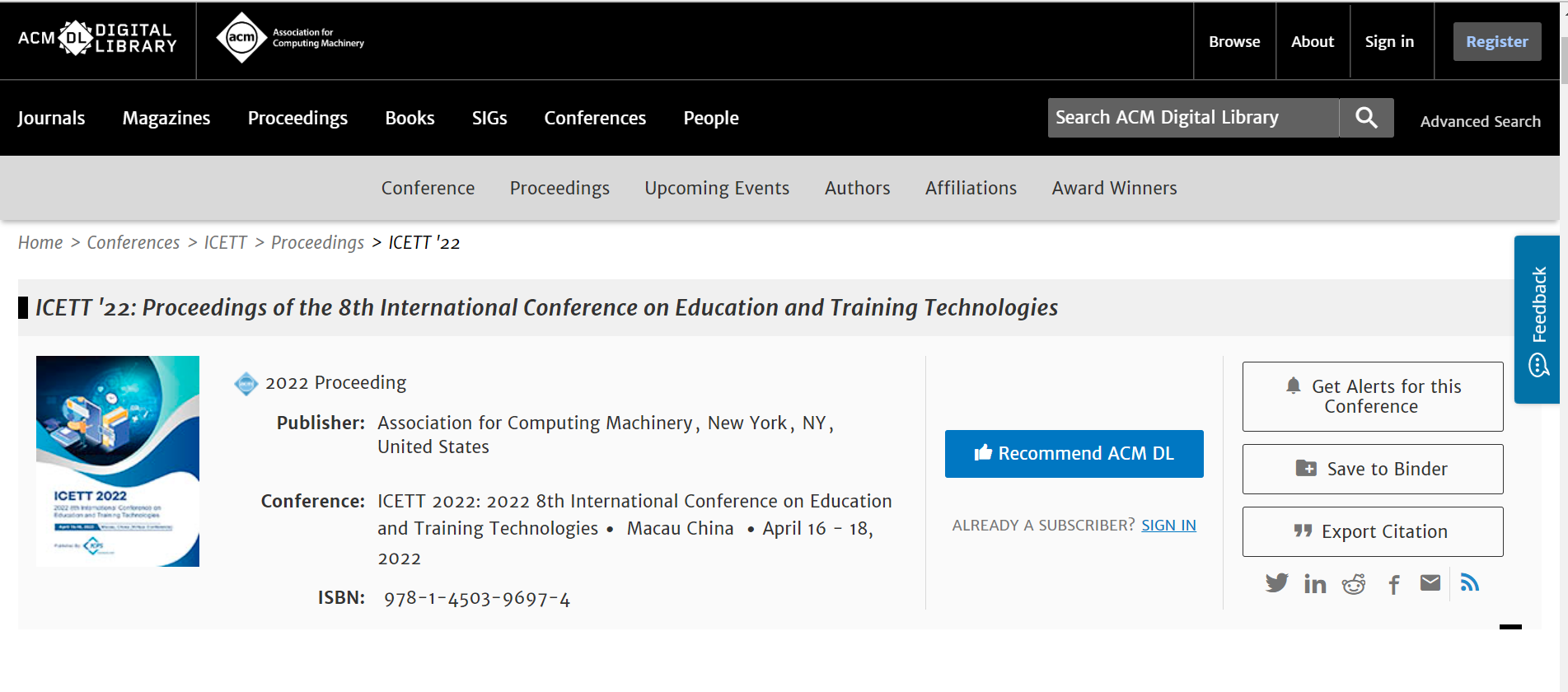This screenshot has width=1568, height=692.
Task: Select the Proceedings sub-navigation tab
Action: pyautogui.click(x=559, y=188)
